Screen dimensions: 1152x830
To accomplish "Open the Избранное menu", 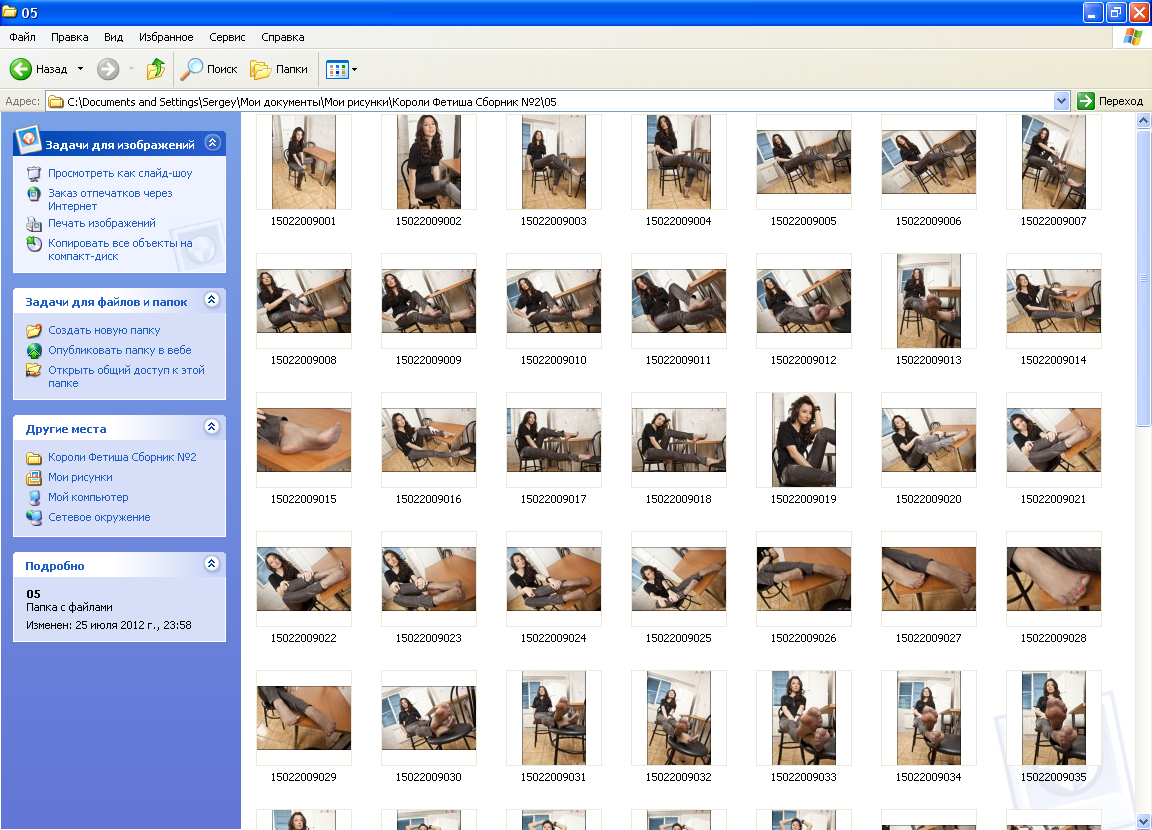I will coord(166,37).
